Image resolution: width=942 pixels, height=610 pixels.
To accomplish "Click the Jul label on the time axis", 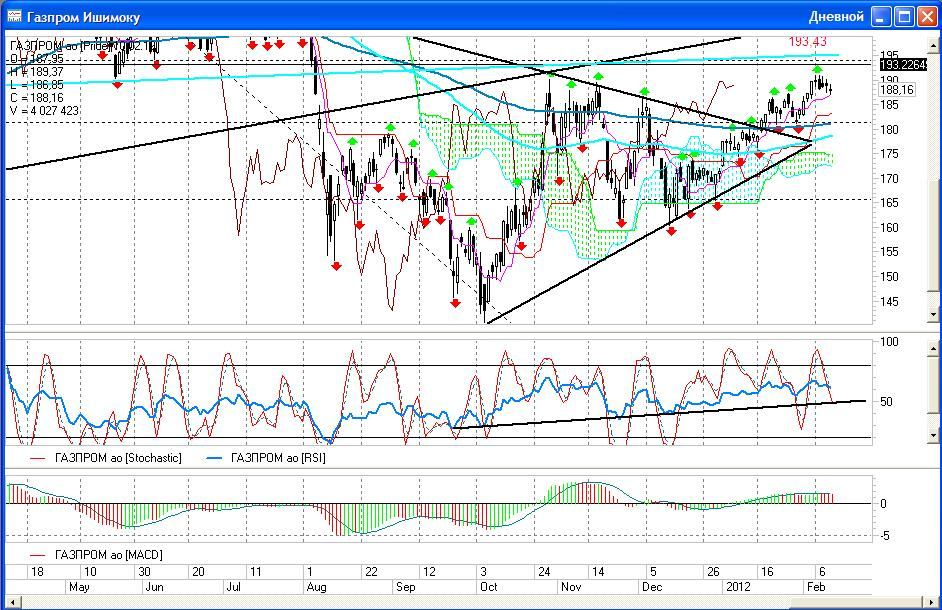I will coord(233,587).
